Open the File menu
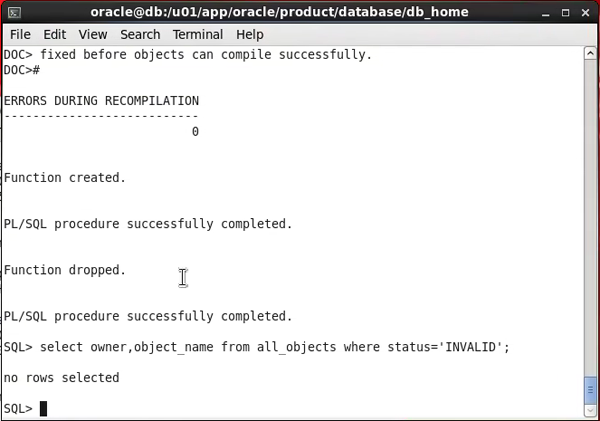The width and height of the screenshot is (600, 421). [x=20, y=34]
